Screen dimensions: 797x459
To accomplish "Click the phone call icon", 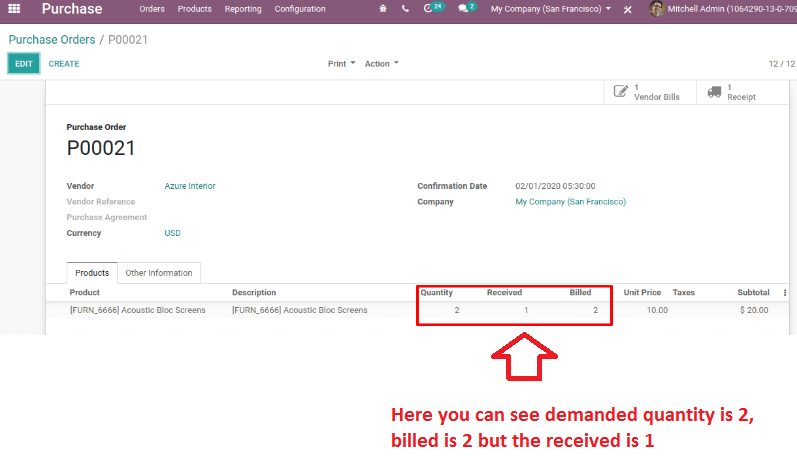I will click(405, 9).
